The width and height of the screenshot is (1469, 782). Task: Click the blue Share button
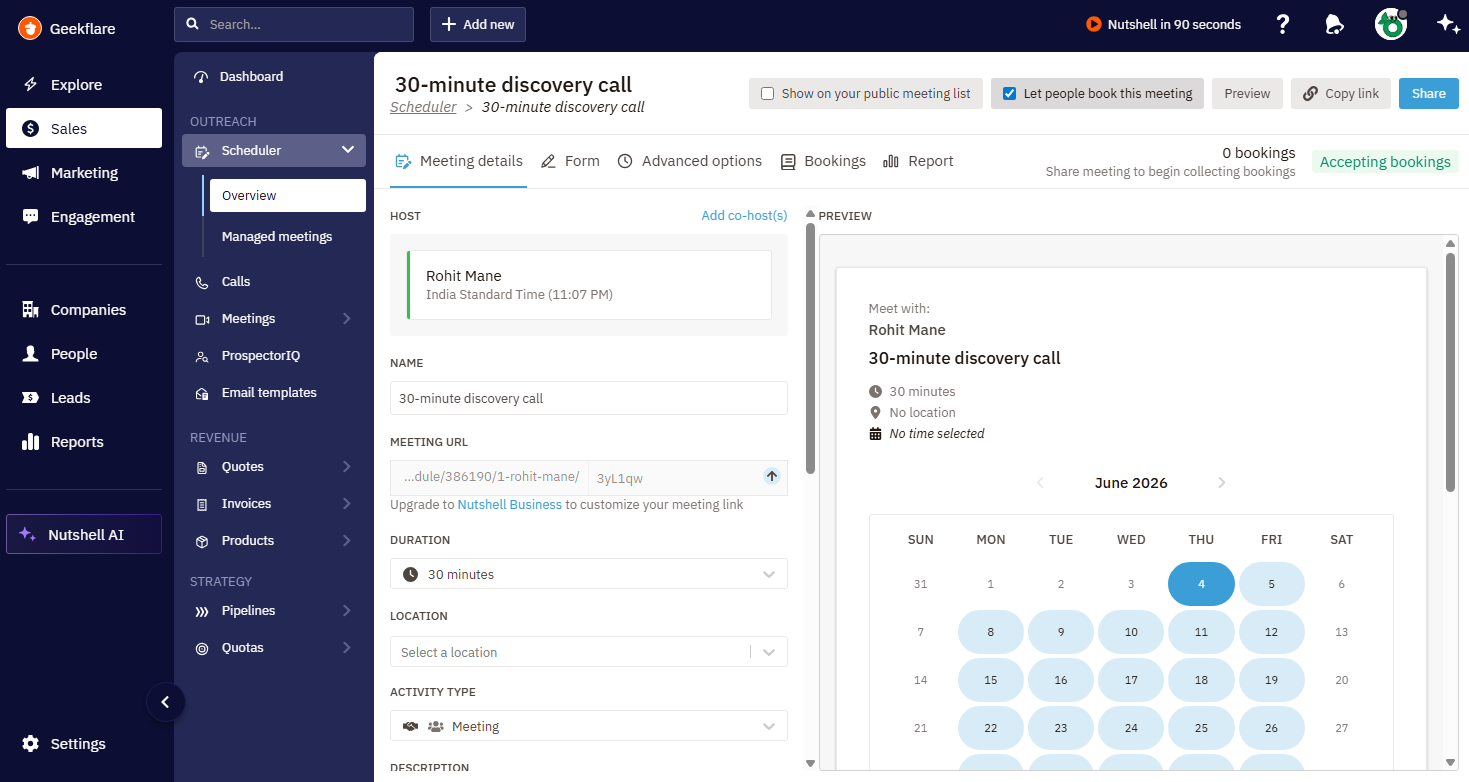coord(1429,93)
